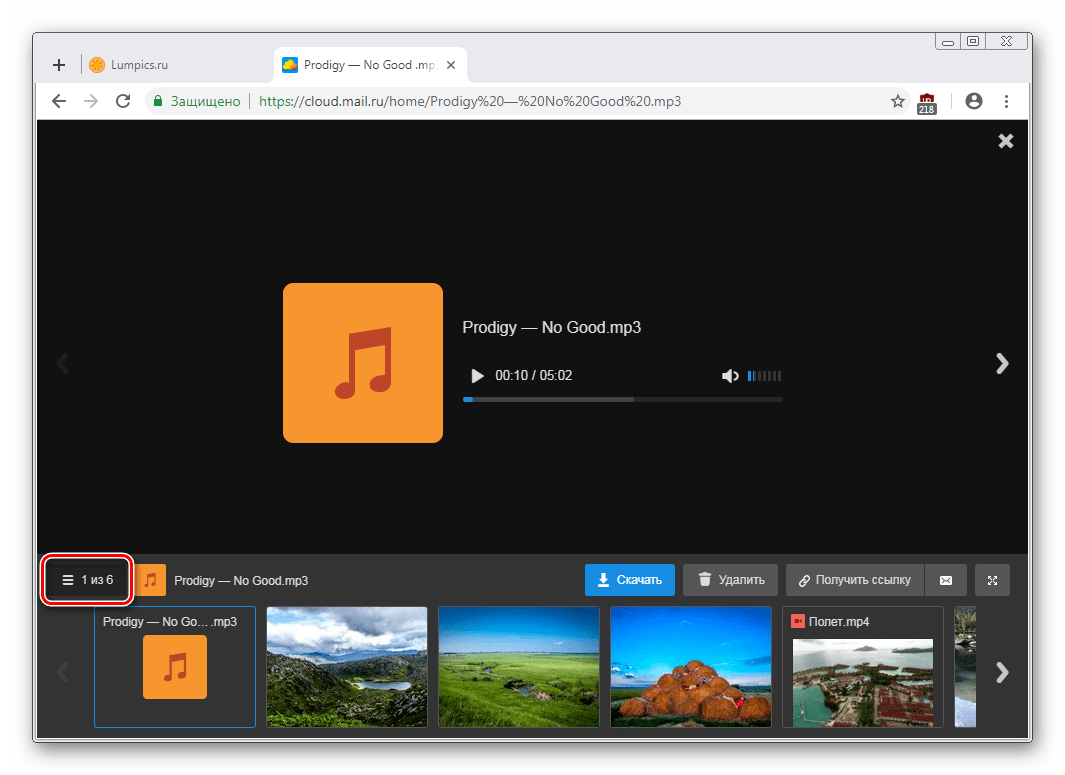This screenshot has width=1065, height=775.
Task: Open the file list '1 из 6'
Action: tap(87, 580)
